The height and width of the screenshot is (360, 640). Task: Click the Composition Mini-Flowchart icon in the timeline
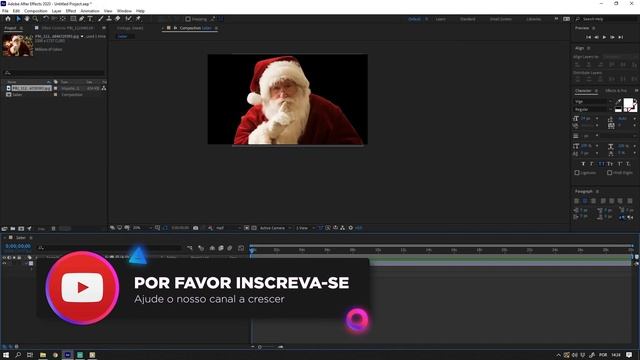[189, 248]
